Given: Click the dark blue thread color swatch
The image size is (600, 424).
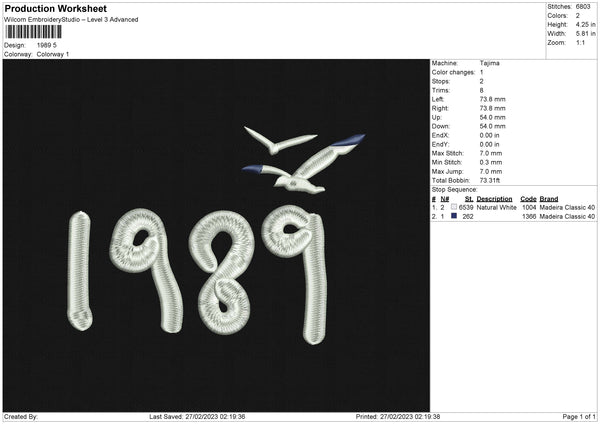Looking at the screenshot, I should 454,216.
